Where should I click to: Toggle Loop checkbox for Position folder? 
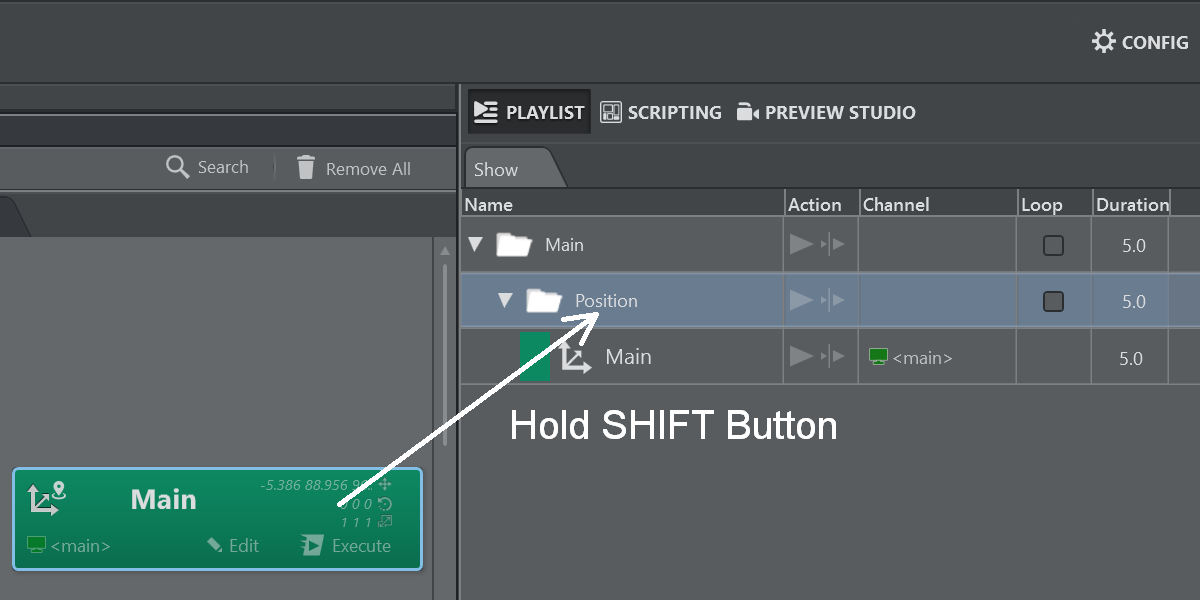1053,301
